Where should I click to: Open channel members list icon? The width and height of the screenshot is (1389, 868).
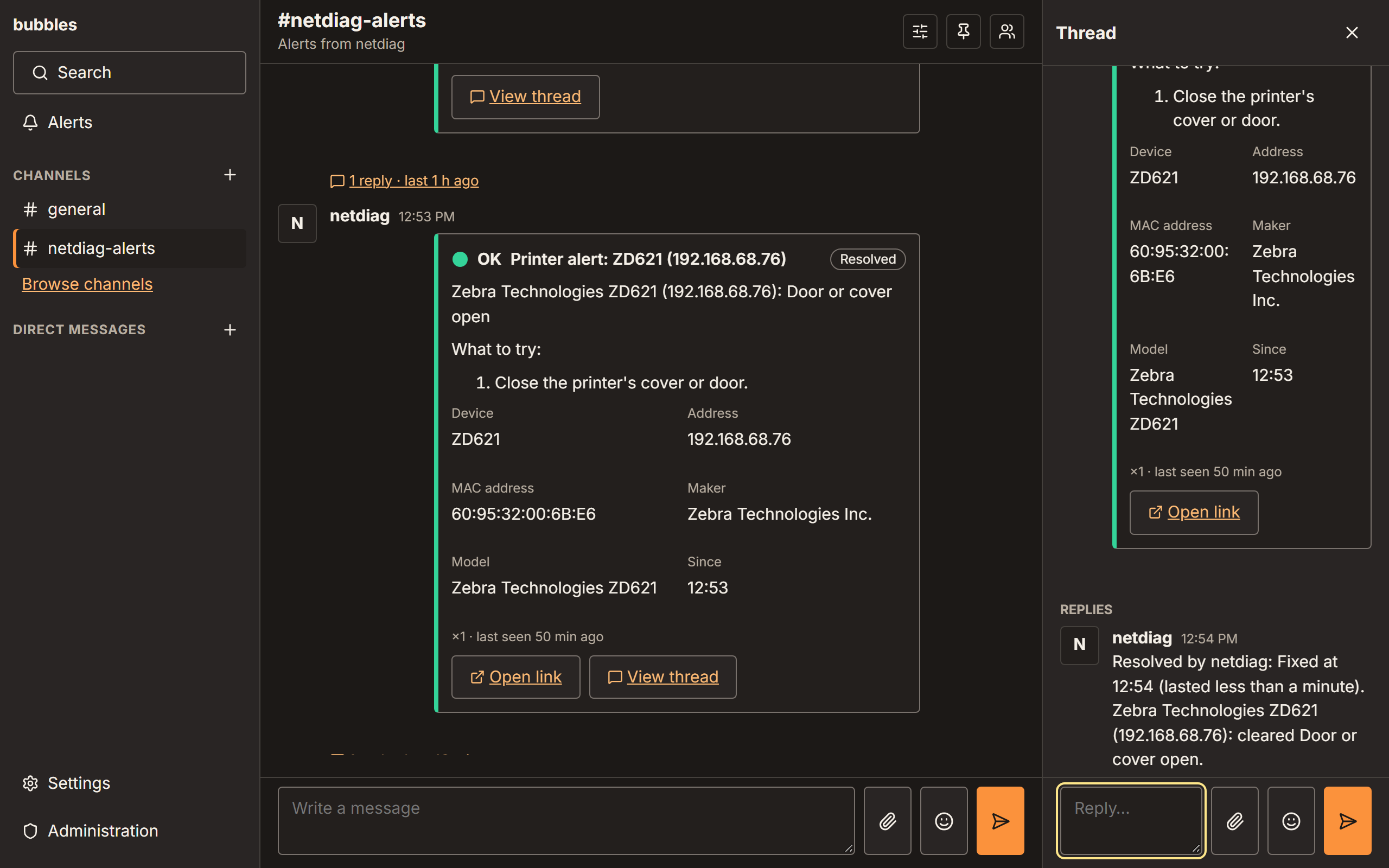click(x=1006, y=31)
